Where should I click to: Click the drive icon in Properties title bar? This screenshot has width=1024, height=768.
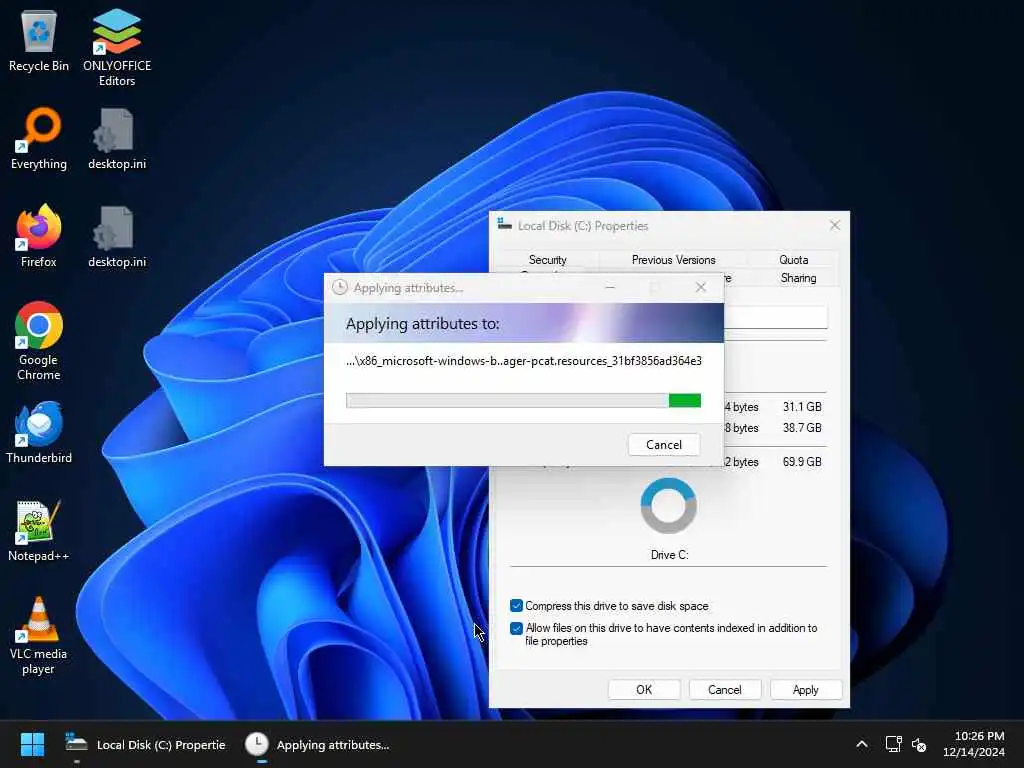pyautogui.click(x=504, y=225)
